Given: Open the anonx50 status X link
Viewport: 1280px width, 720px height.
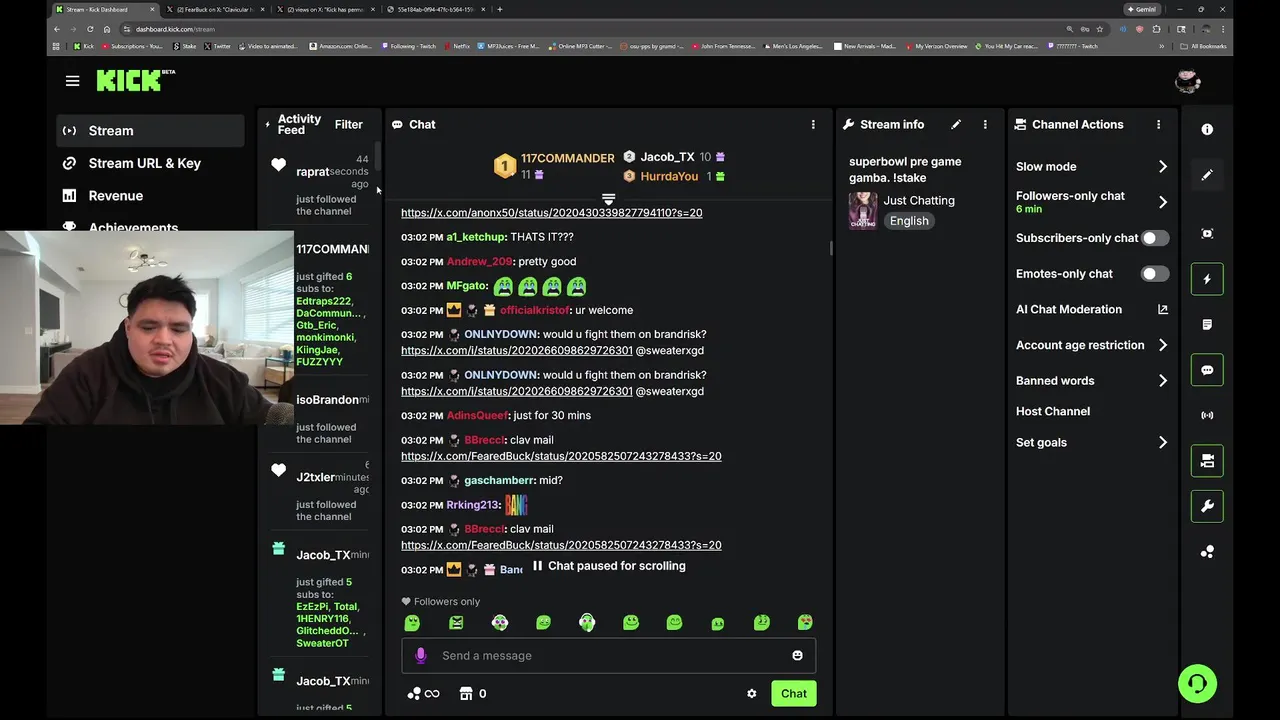Looking at the screenshot, I should [x=551, y=213].
